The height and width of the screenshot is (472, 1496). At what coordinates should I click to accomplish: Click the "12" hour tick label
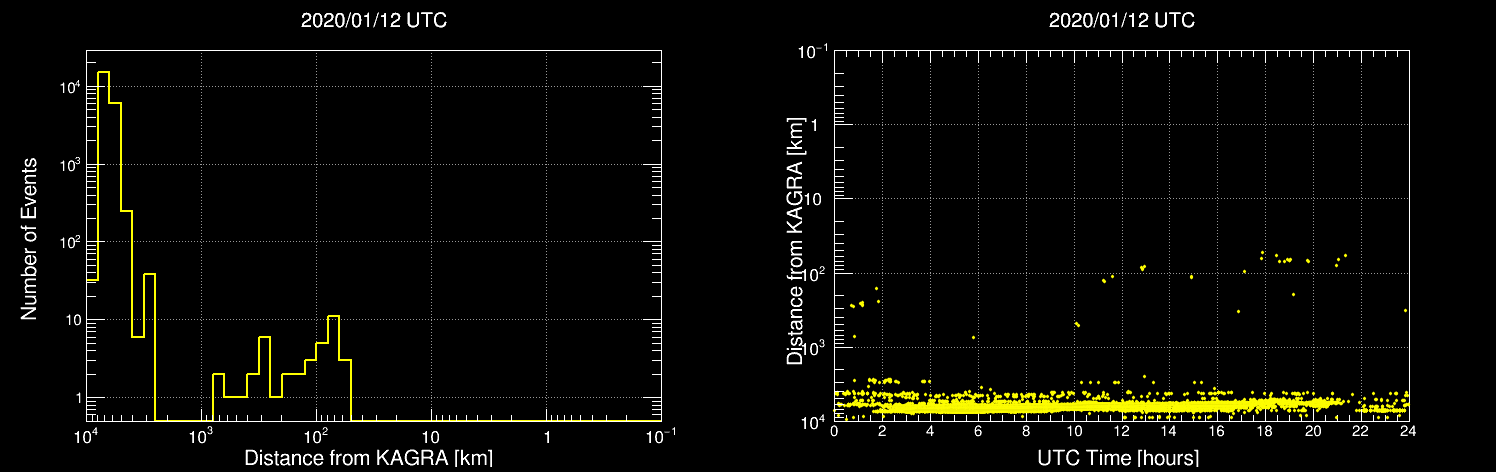click(1121, 432)
